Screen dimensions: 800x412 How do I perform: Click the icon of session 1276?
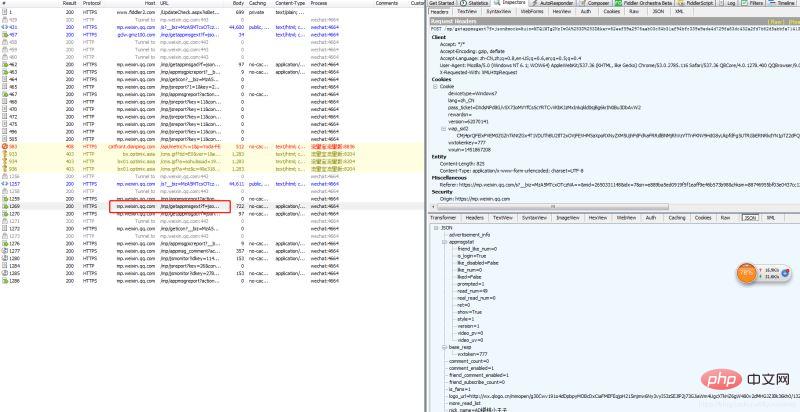[x=5, y=244]
